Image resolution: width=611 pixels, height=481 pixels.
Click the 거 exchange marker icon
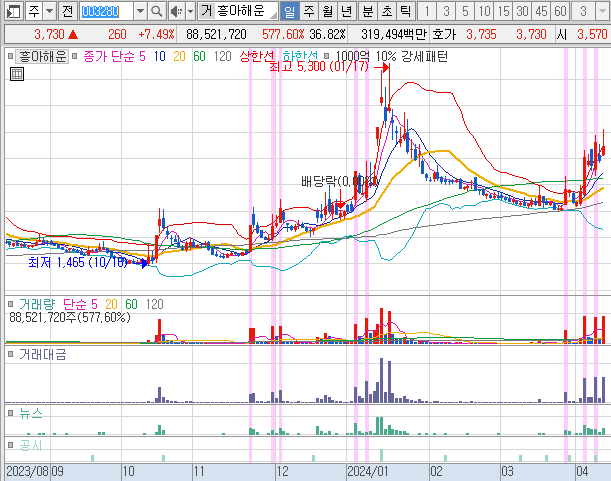click(207, 11)
